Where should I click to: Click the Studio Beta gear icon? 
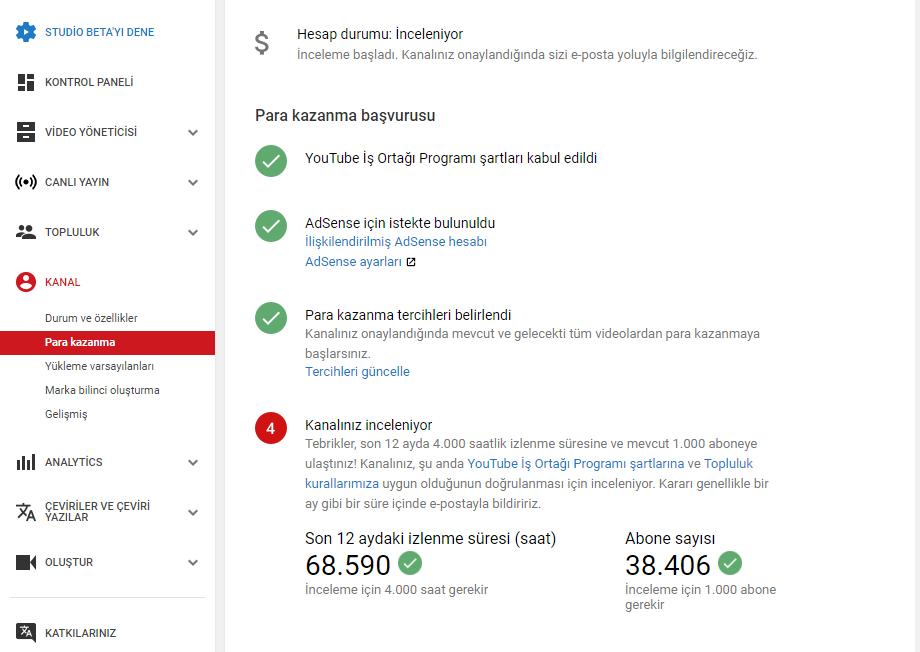point(26,32)
